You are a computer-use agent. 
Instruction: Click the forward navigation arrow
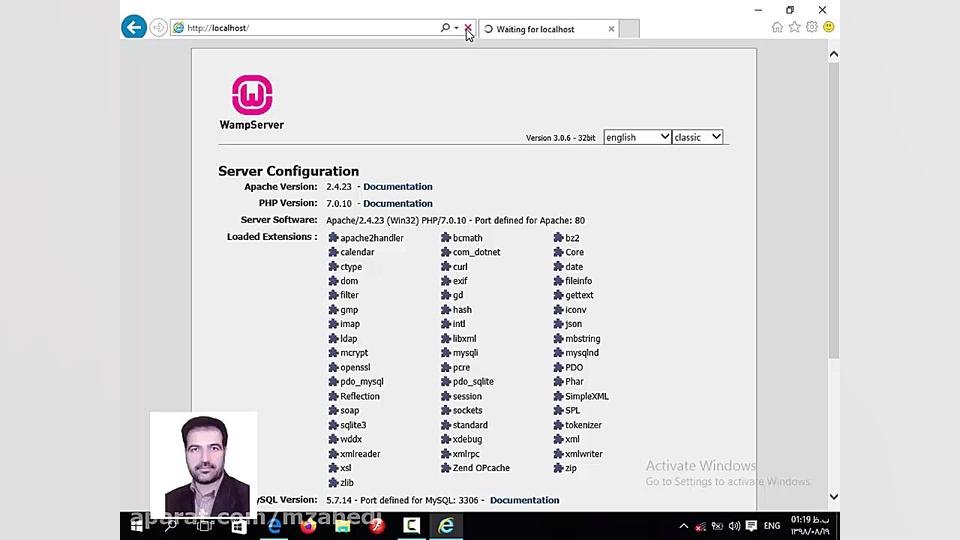(158, 28)
